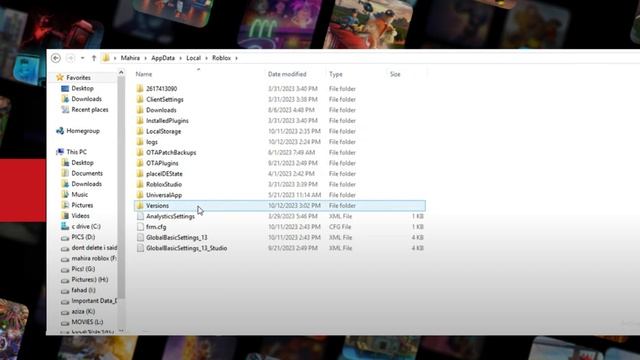Viewport: 640px width, 360px height.
Task: Open the MOVIES (L:) drive
Action: click(87, 322)
